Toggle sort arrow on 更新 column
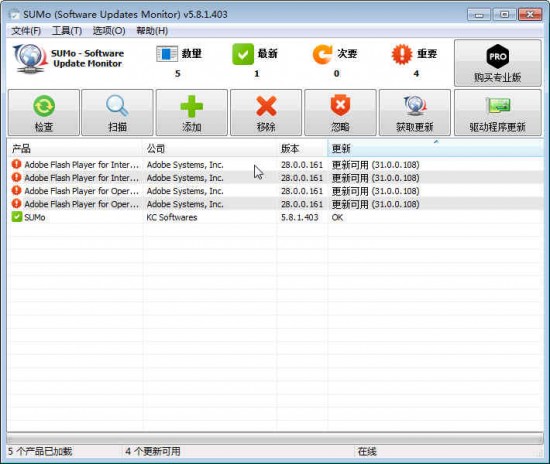Screen dimensions: 550x464 point(436,142)
